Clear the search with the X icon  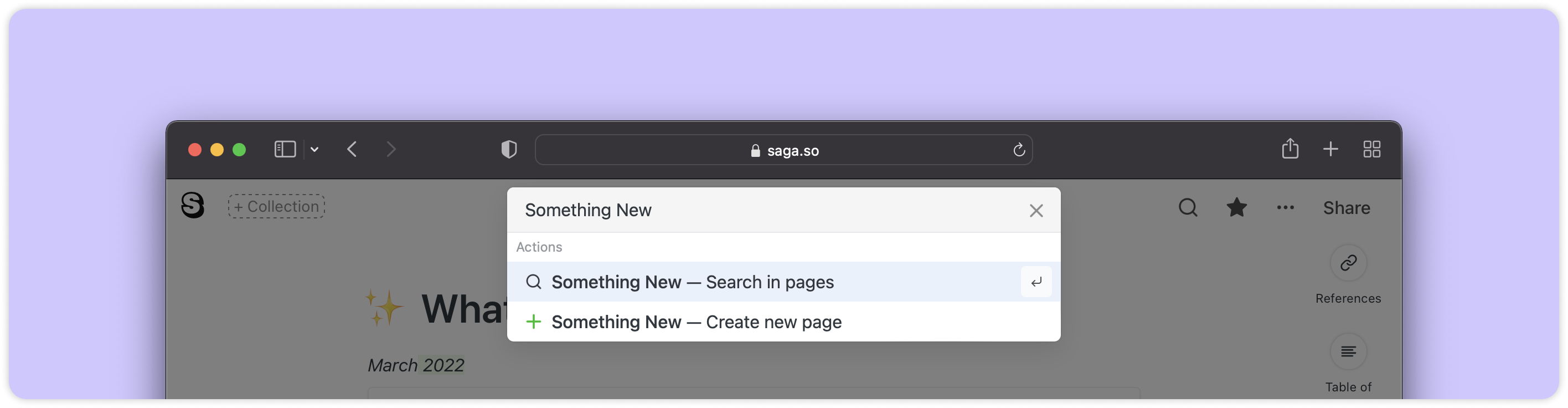[1036, 211]
